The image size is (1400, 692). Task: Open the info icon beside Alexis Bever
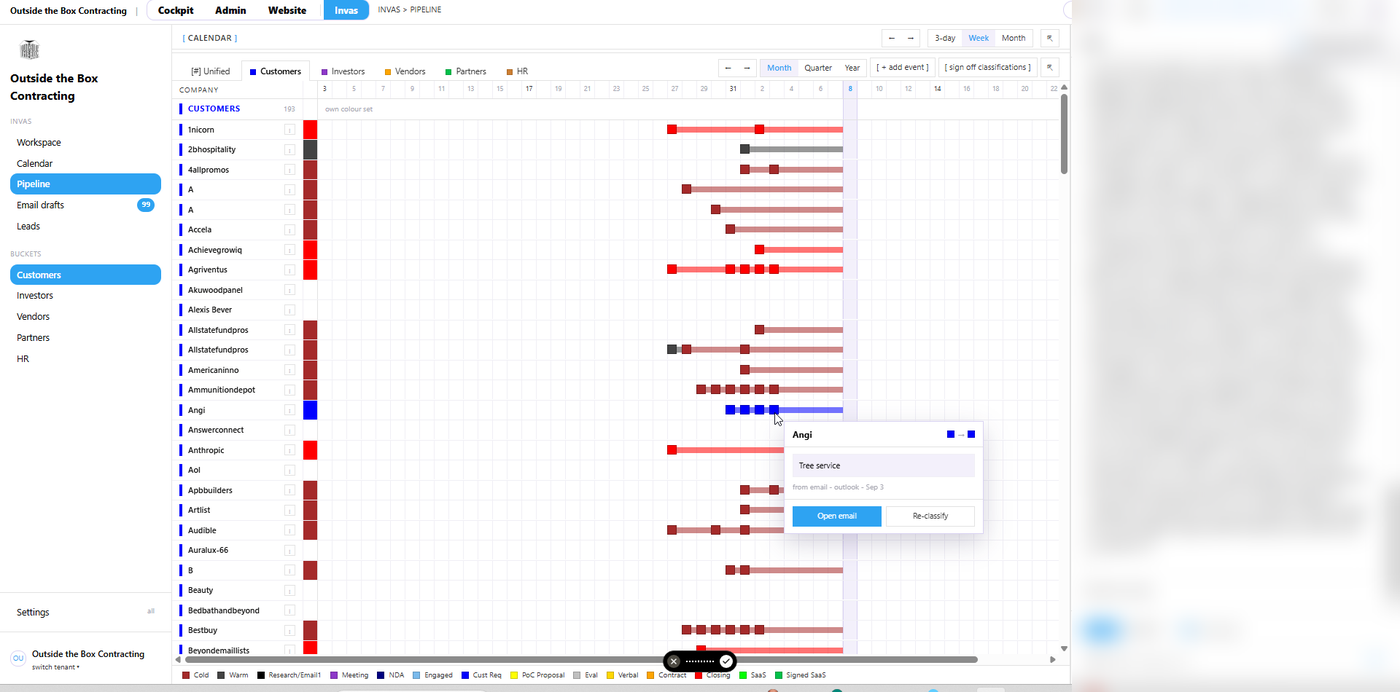coord(290,310)
